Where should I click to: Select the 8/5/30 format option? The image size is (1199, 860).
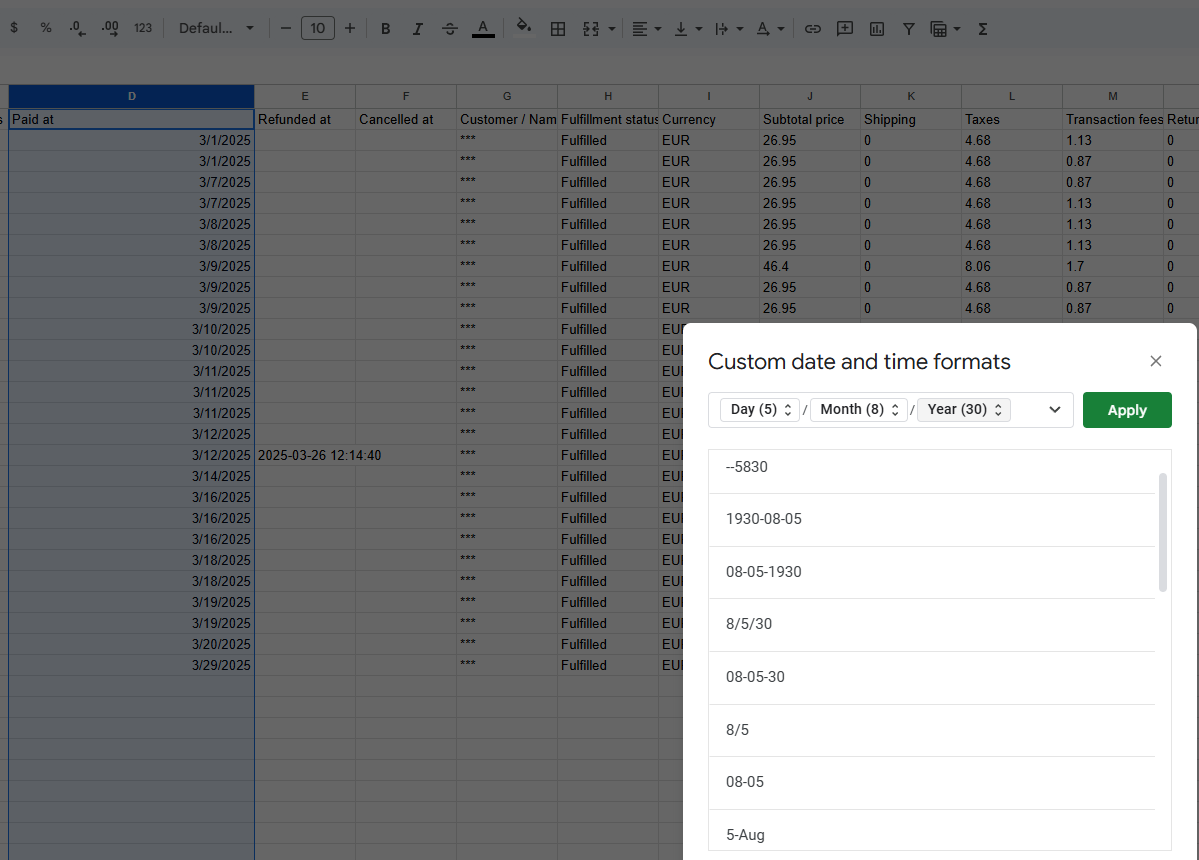pos(931,625)
